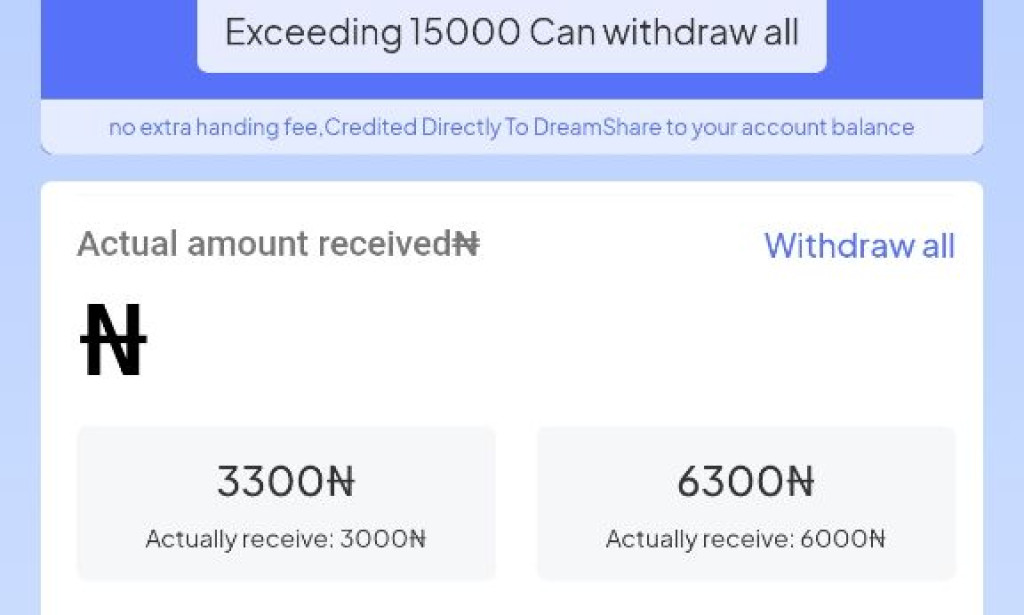
Task: Select the 6300₦ withdrawal option
Action: click(746, 503)
